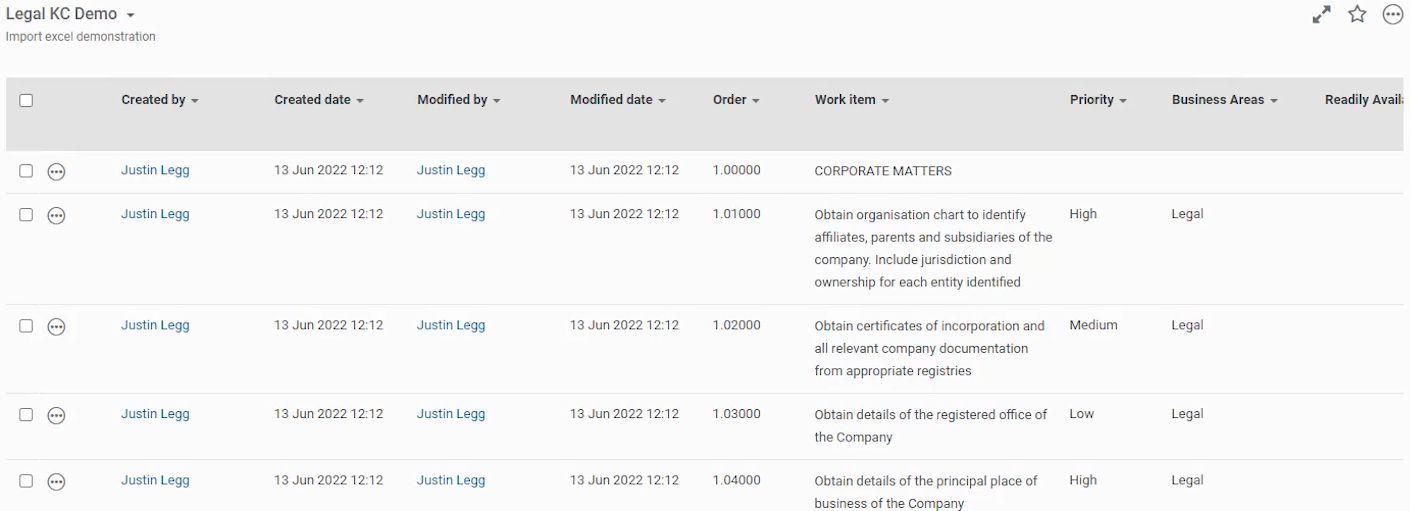Open the Created date column menu
Viewport: 1410px width, 511px height.
click(x=359, y=101)
